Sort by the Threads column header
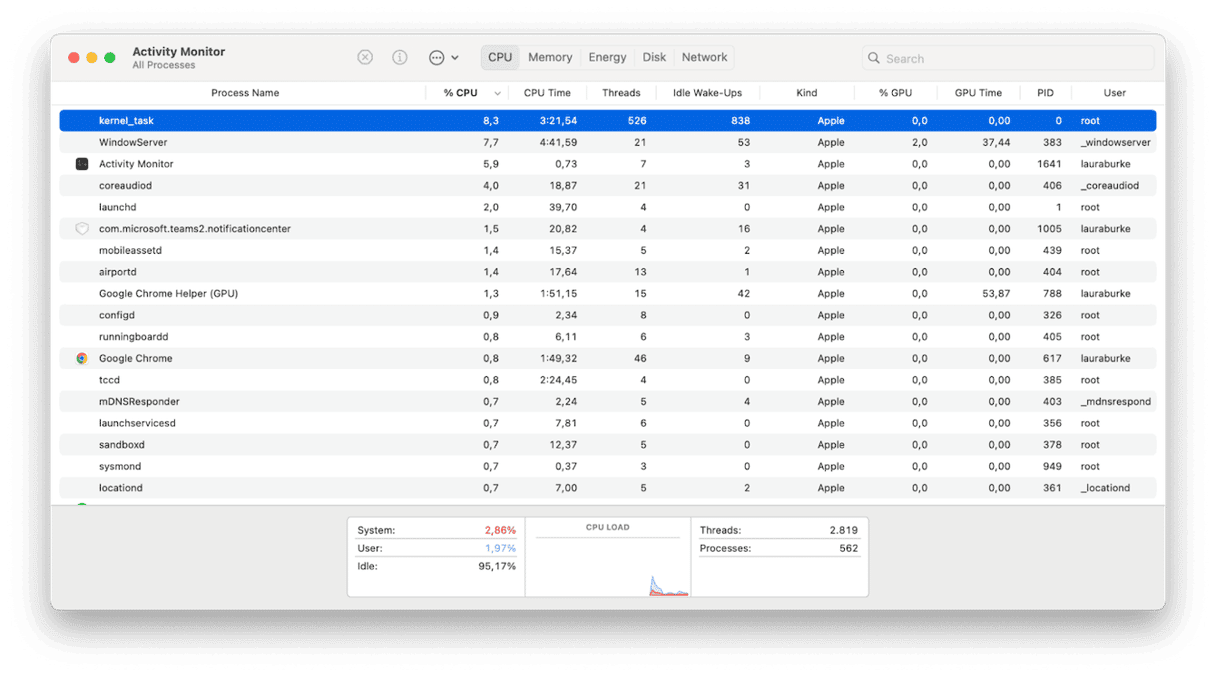Image resolution: width=1216 pixels, height=677 pixels. (x=621, y=92)
